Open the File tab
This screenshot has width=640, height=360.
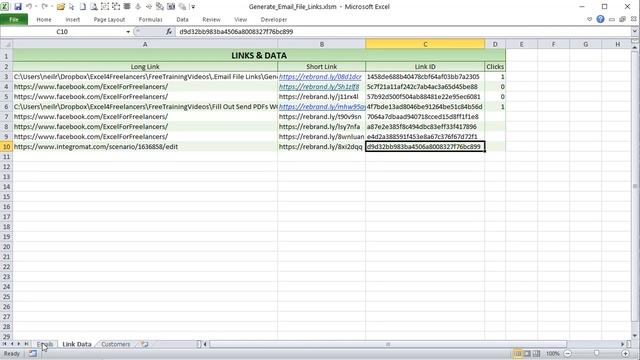click(14, 19)
